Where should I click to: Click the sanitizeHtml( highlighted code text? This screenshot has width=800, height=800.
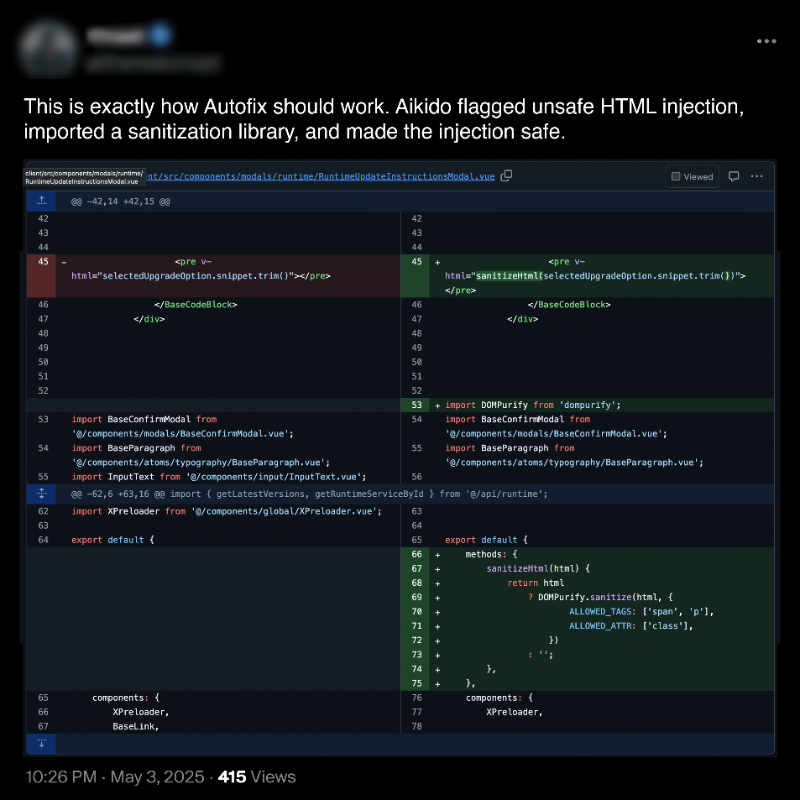[509, 276]
